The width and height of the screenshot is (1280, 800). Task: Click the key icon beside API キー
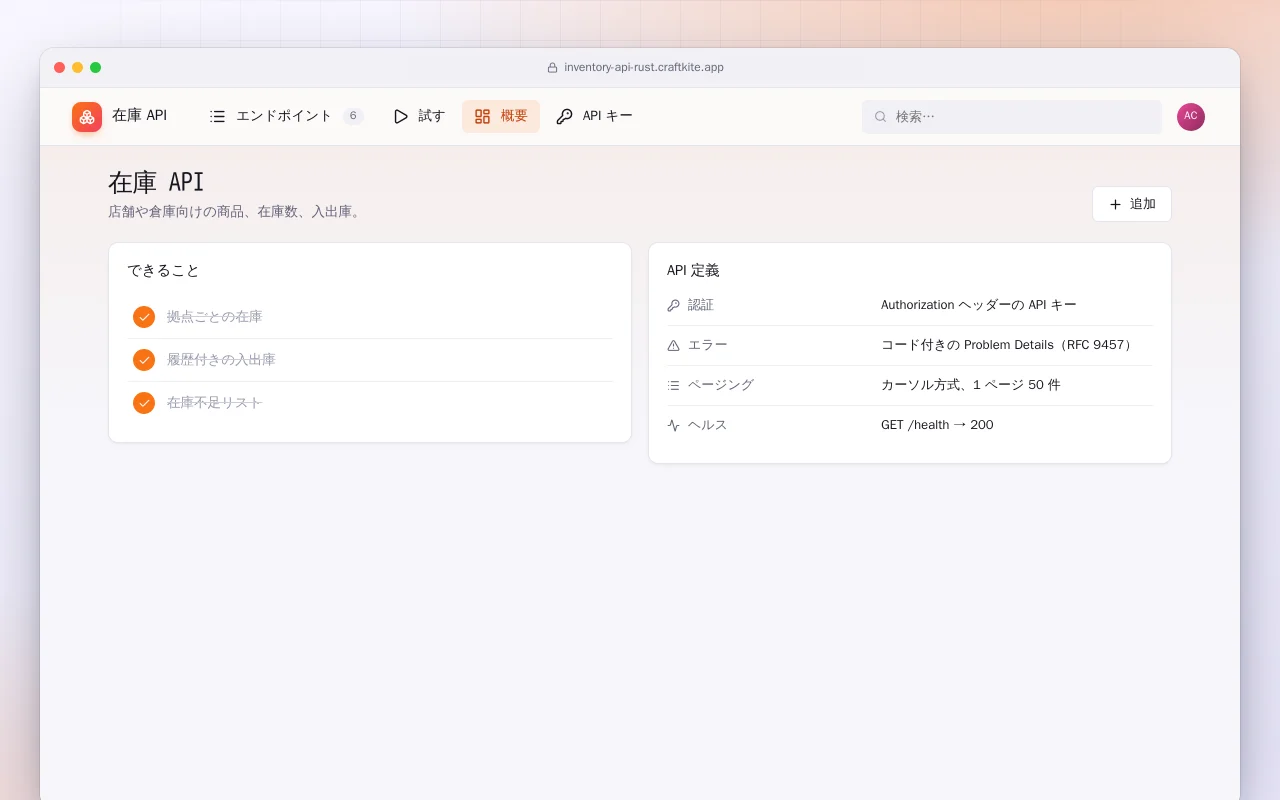pyautogui.click(x=565, y=116)
